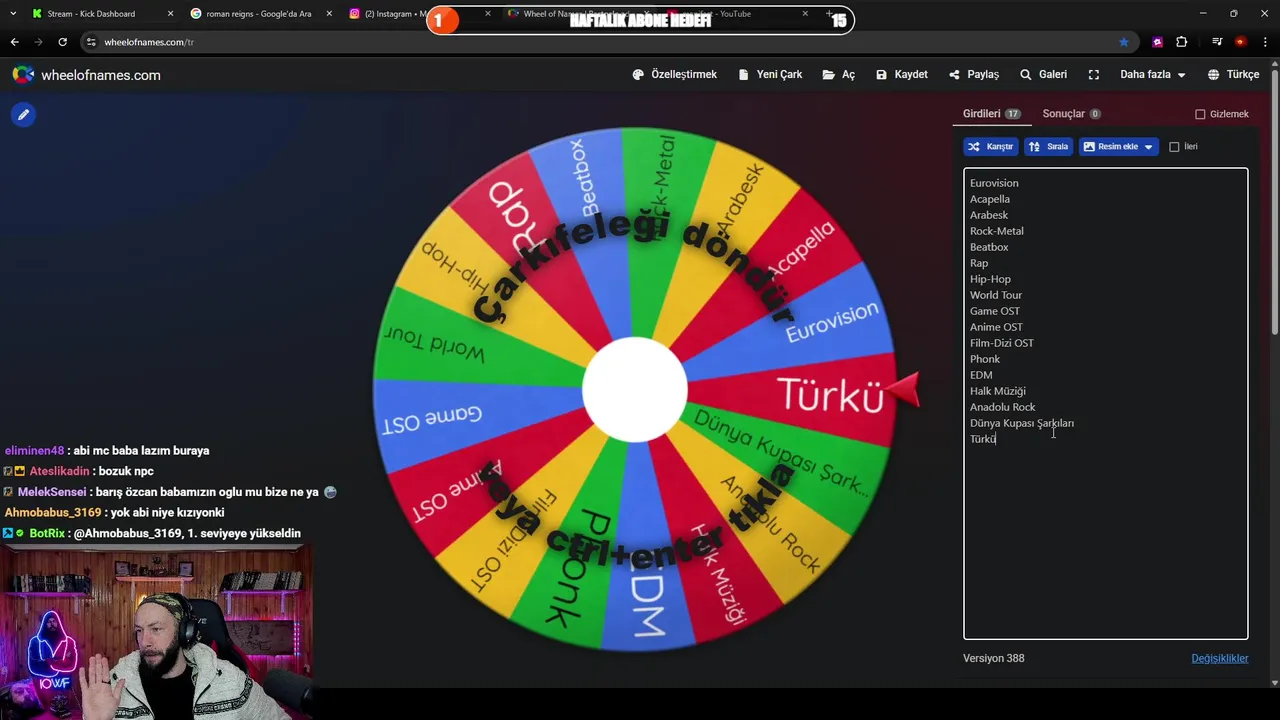Go back with browser back arrow
The image size is (1280, 720).
14,42
